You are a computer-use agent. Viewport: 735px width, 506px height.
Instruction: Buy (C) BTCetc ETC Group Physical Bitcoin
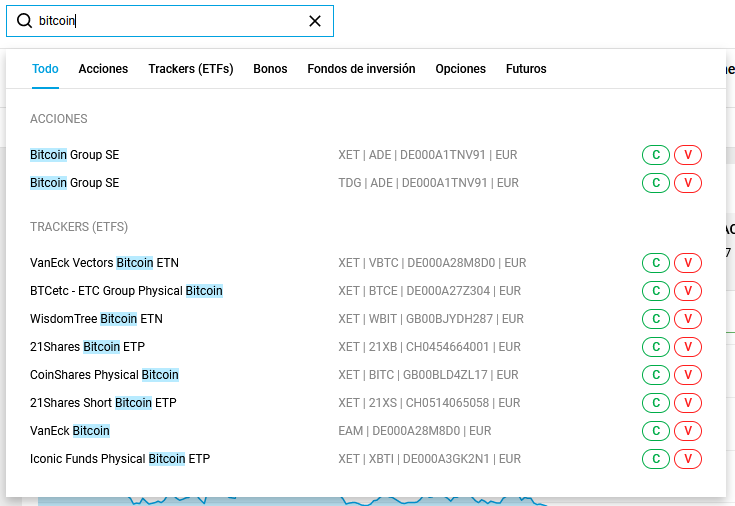point(656,291)
